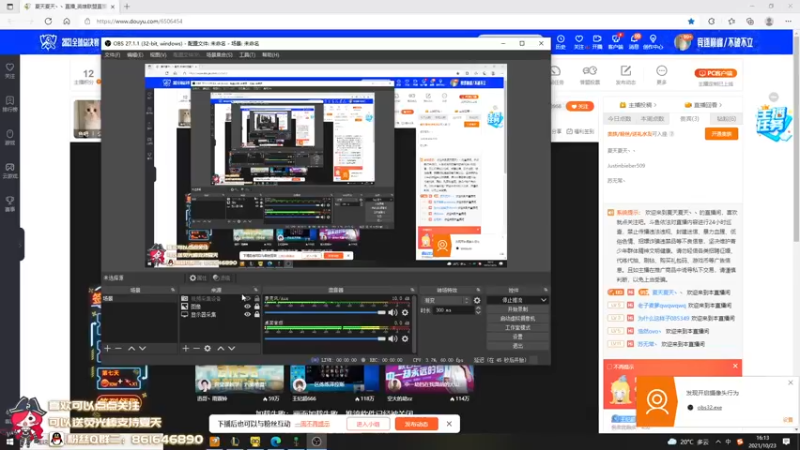Toggle visibility of the video capture device source

(247, 298)
